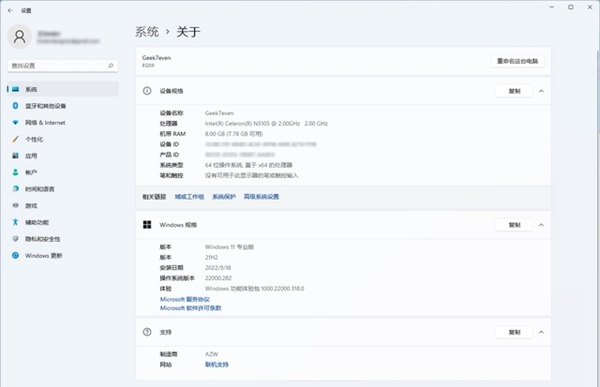Click the privacy shield icon

coord(15,238)
